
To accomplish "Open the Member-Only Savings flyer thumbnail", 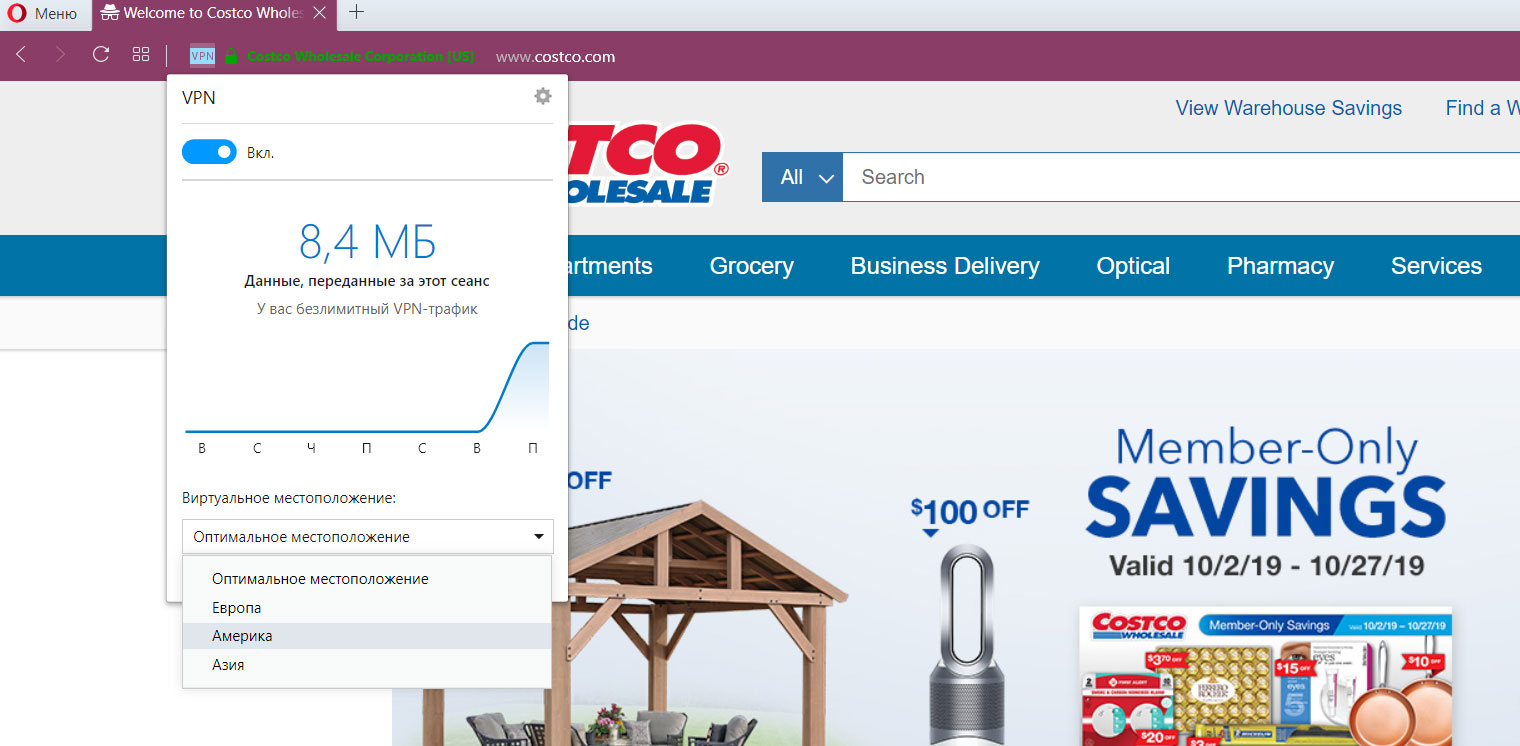I will (x=1265, y=676).
